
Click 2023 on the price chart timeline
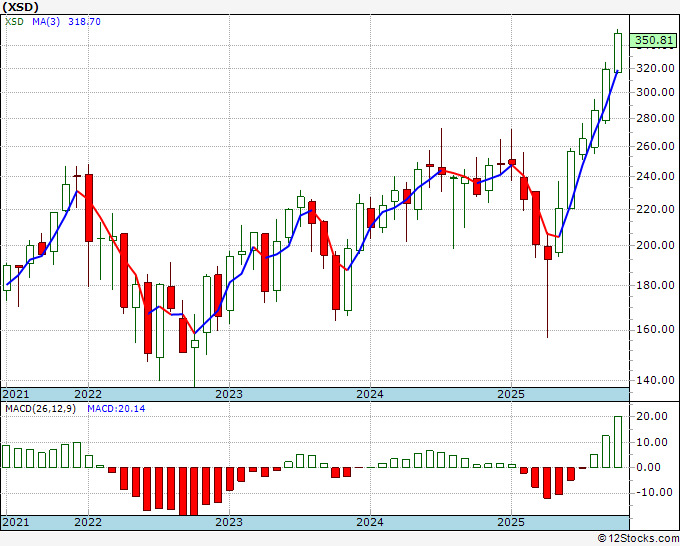(229, 394)
